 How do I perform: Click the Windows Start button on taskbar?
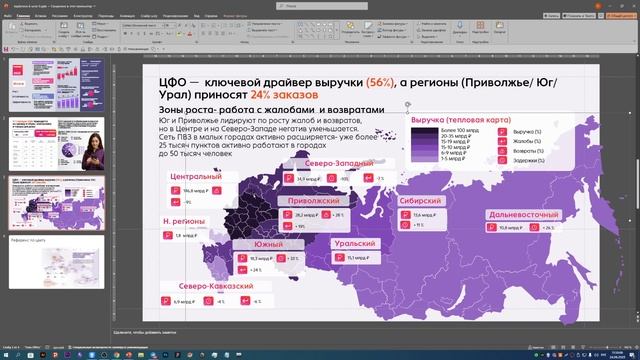click(x=6, y=355)
